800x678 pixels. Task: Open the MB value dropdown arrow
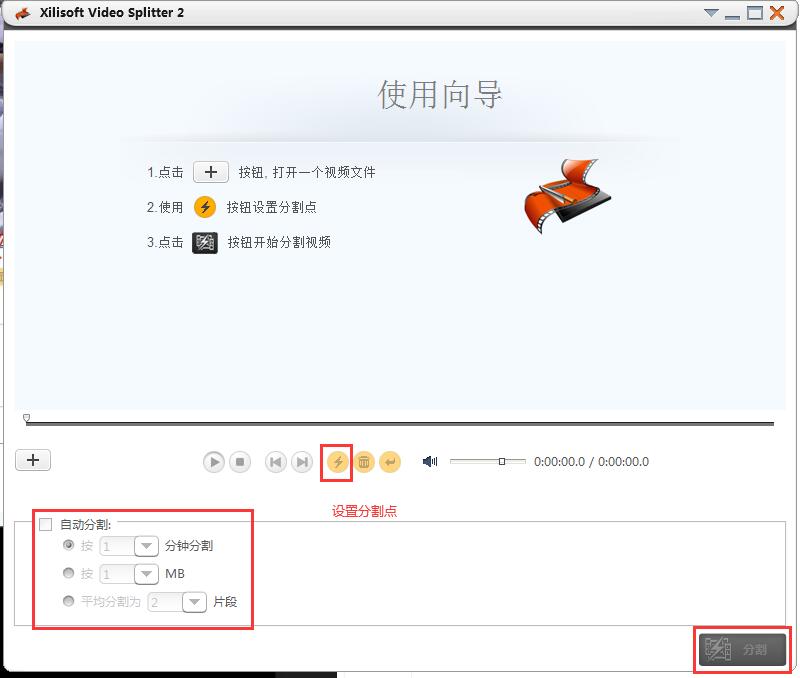146,574
